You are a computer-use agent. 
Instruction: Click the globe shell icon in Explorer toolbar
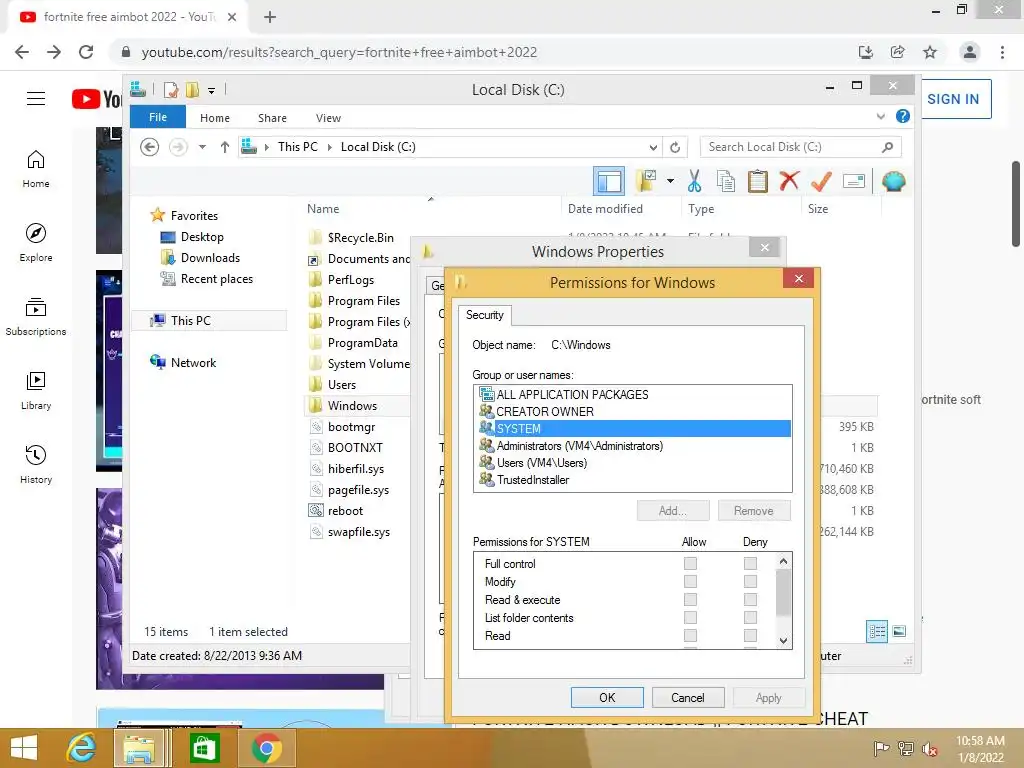893,181
